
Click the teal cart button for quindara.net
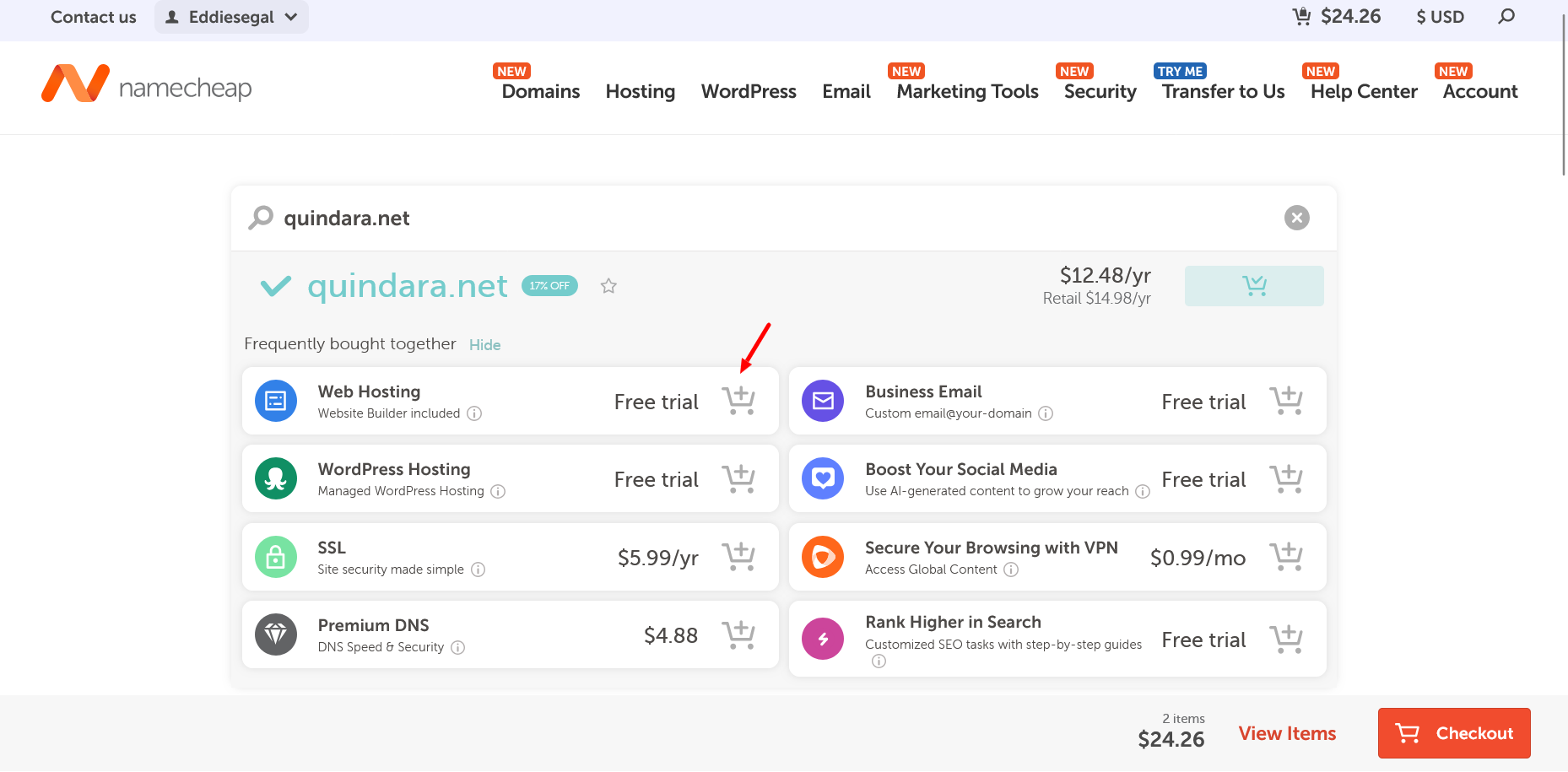[1254, 286]
